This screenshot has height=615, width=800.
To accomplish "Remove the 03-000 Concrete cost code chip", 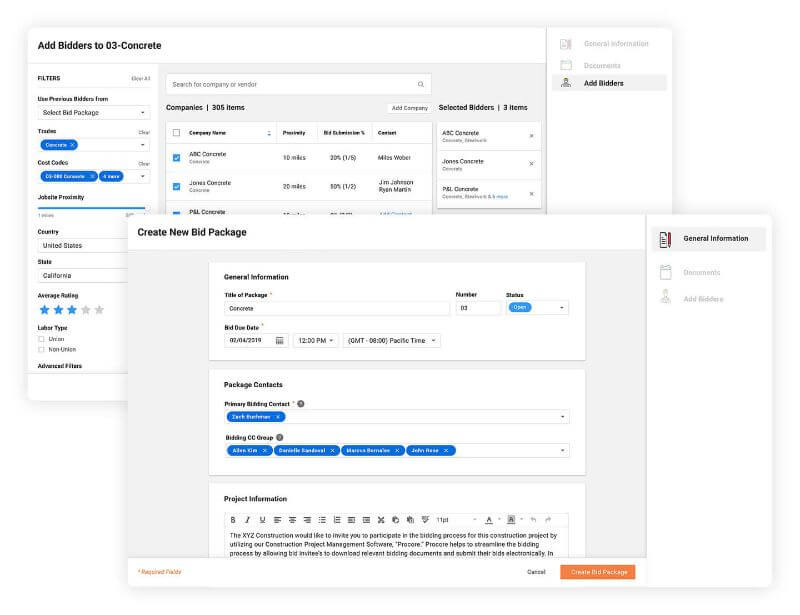I will (x=92, y=176).
